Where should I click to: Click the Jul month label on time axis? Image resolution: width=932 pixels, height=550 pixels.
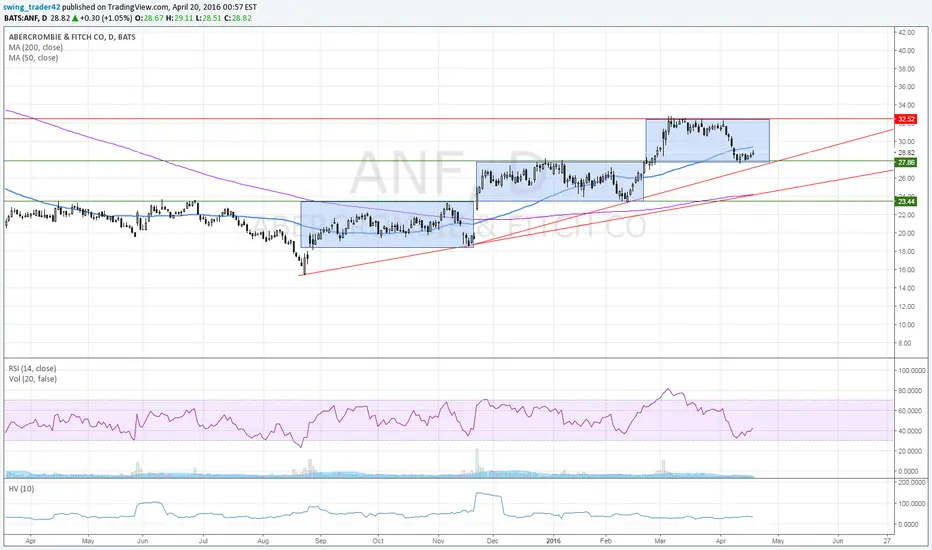(x=203, y=541)
